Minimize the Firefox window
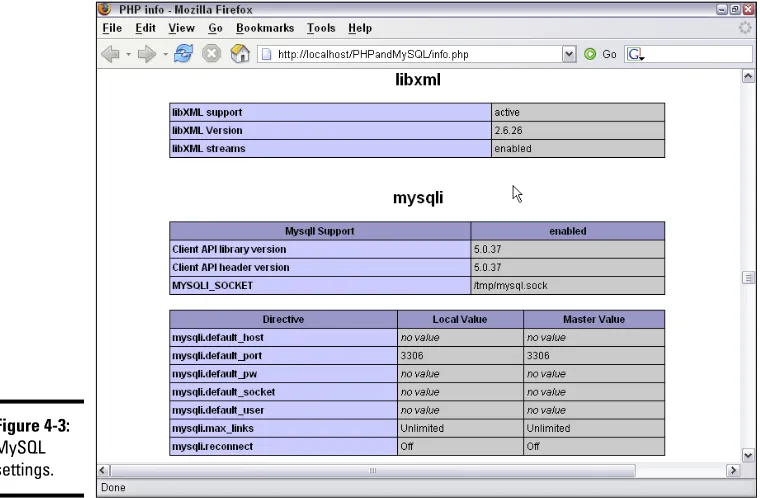The height and width of the screenshot is (498, 760). point(722,9)
